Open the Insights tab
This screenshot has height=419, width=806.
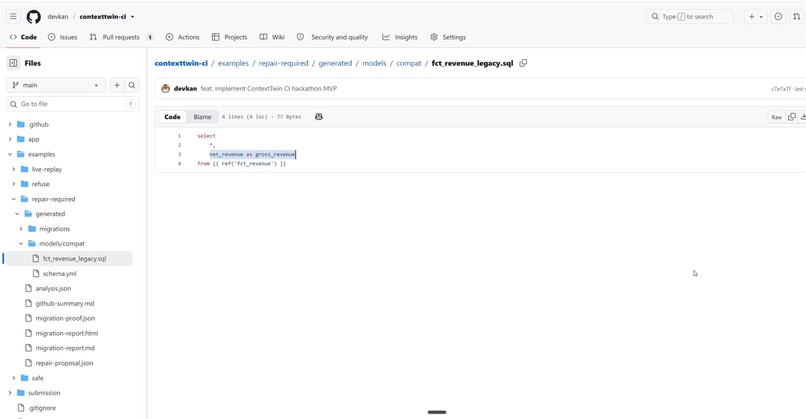coord(400,37)
